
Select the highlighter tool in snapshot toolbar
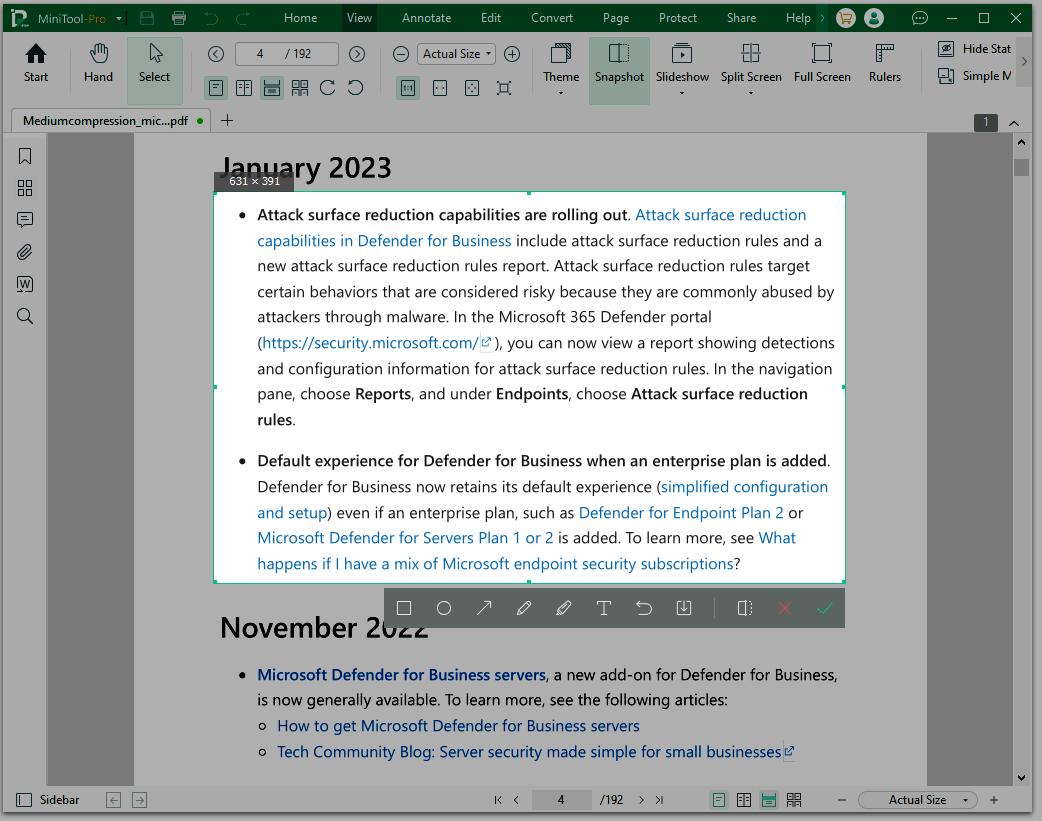pyautogui.click(x=564, y=607)
